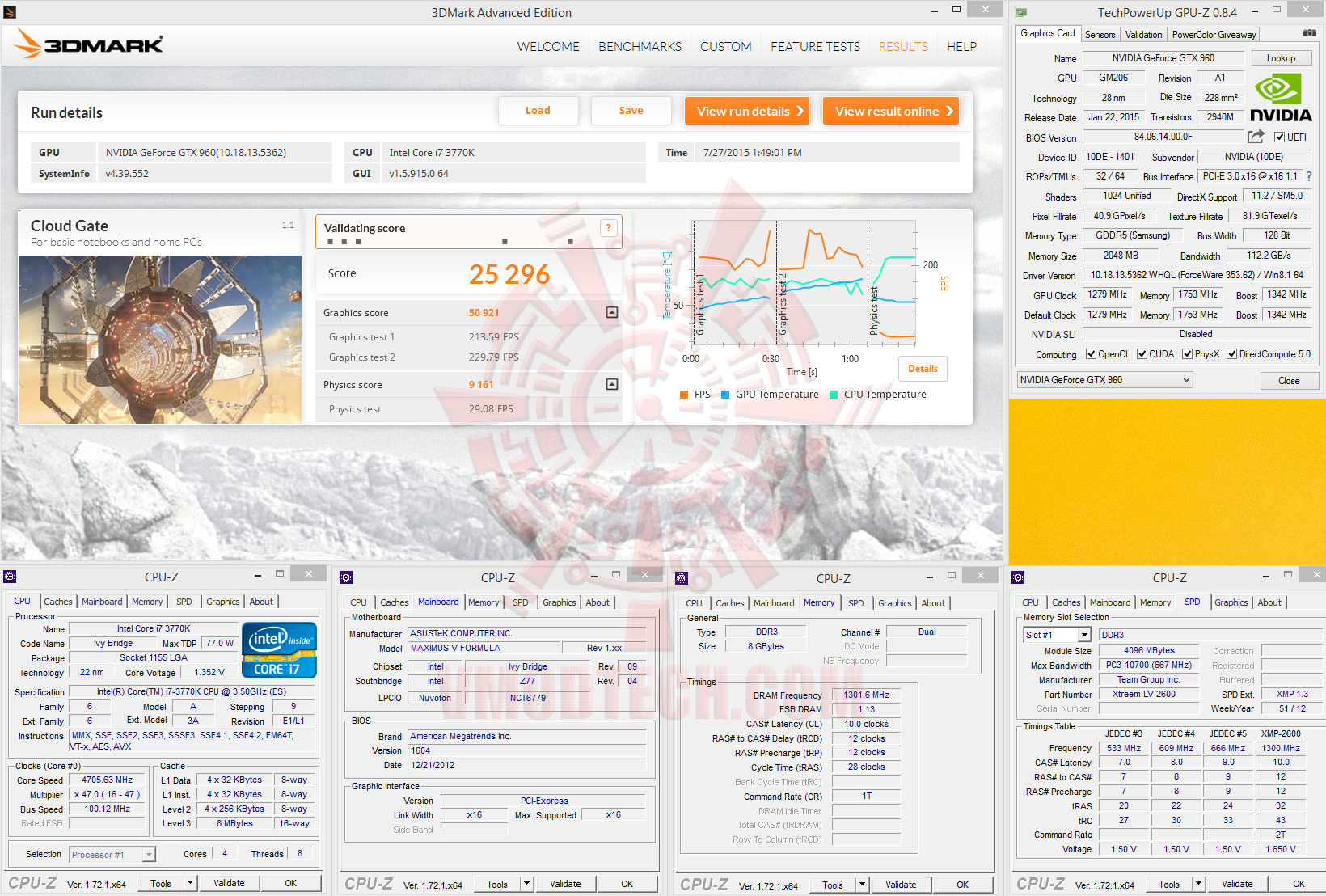Click the CPU-Z SPD window title icon

[1018, 577]
